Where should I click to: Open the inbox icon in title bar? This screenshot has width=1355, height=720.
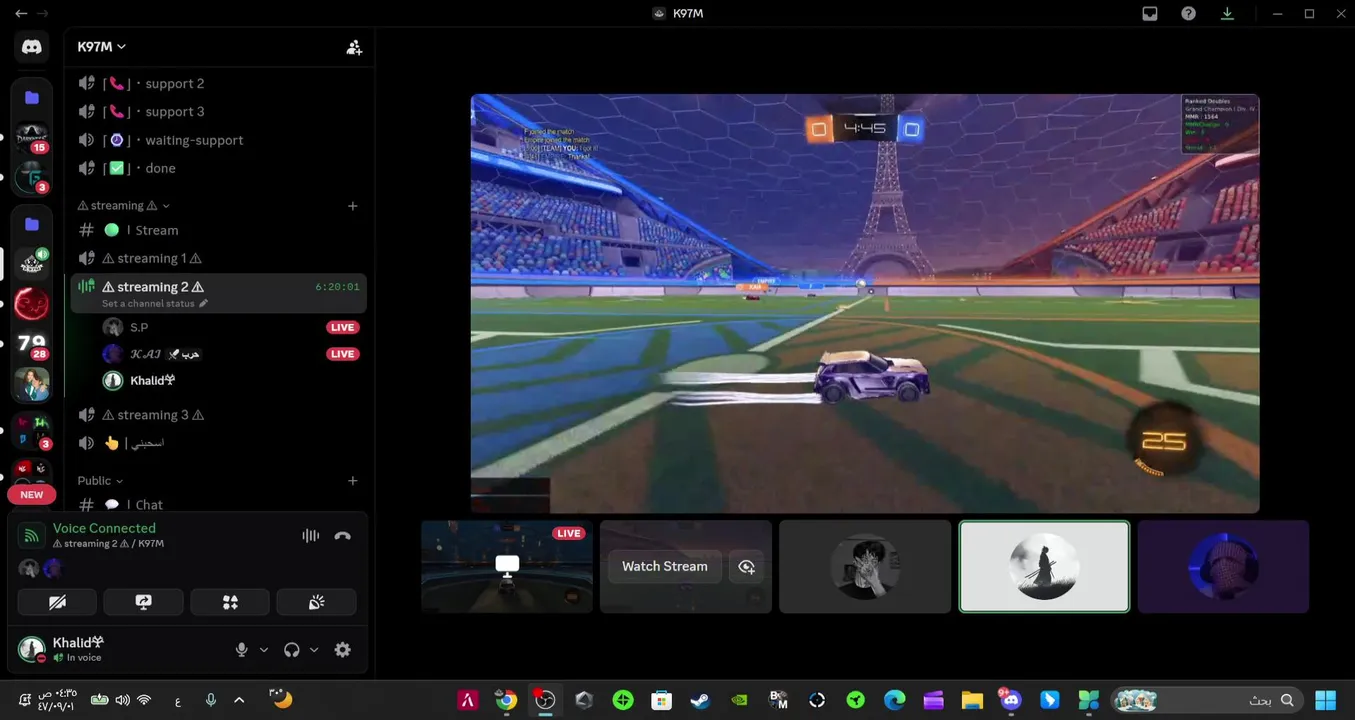(1150, 14)
